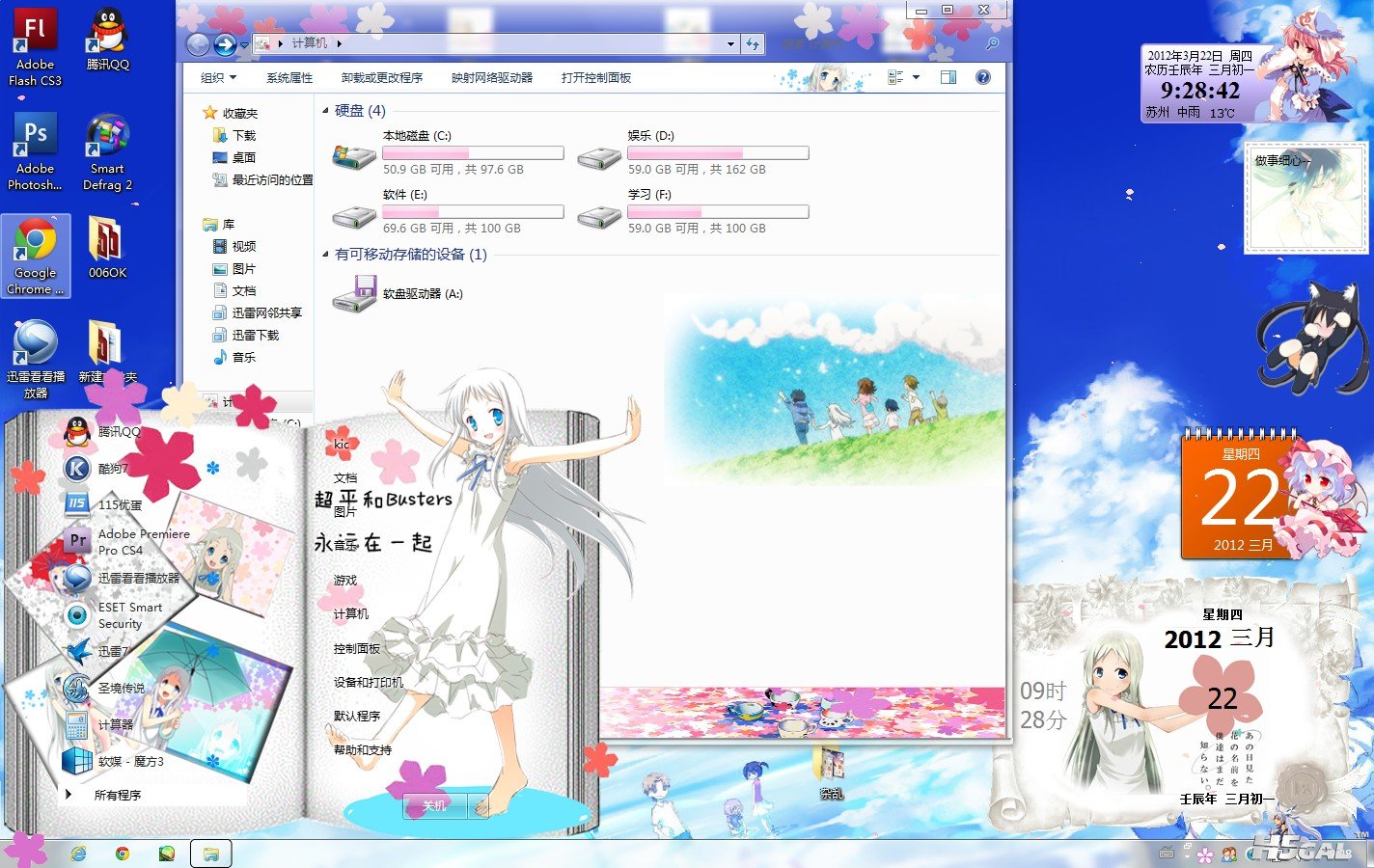Launch 腾讯QQ from the desktop
This screenshot has width=1374, height=868.
click(x=107, y=40)
